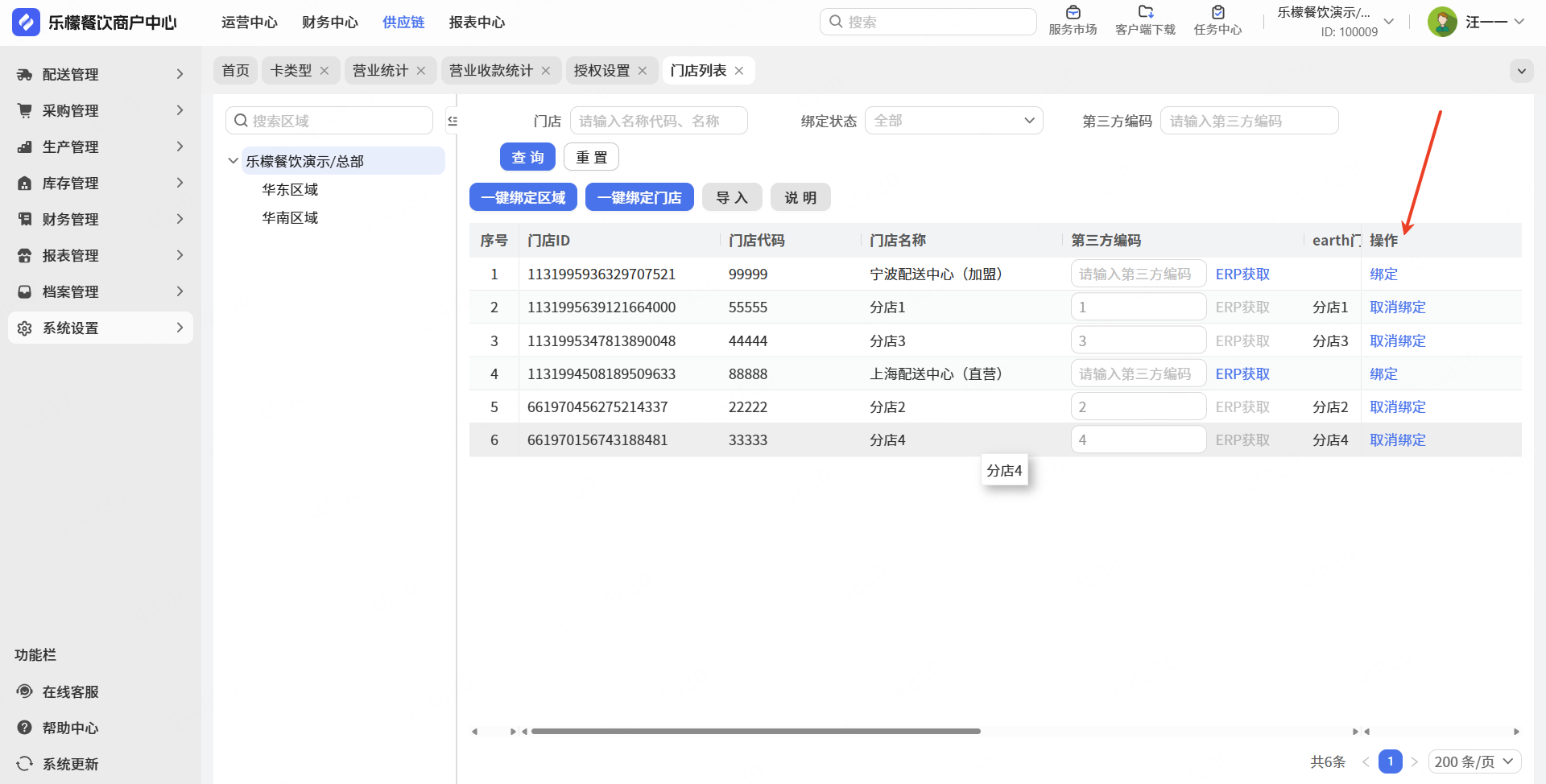Open the 运营中心 top menu
The height and width of the screenshot is (784, 1546).
click(x=250, y=23)
